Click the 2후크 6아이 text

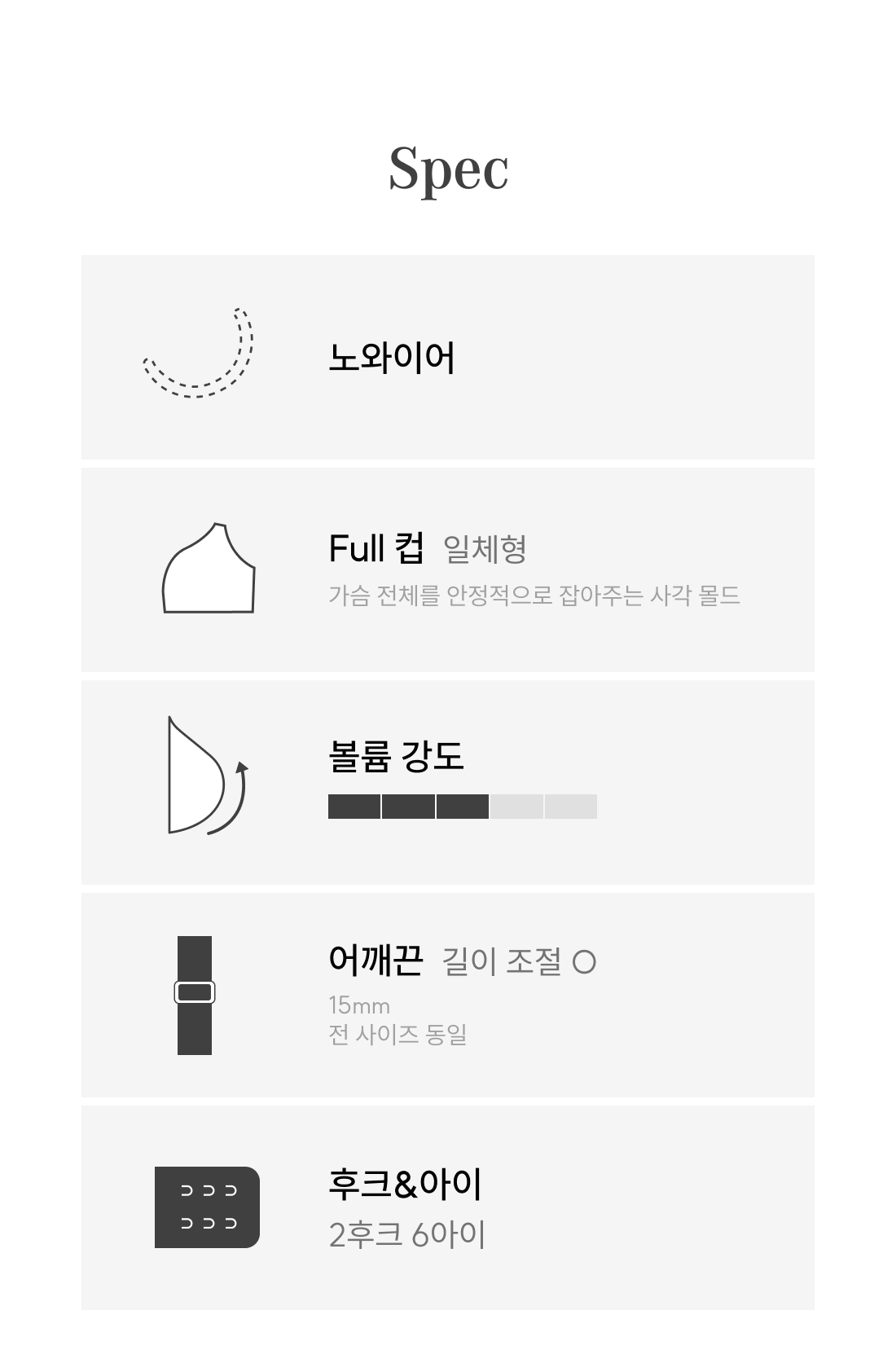(x=406, y=1235)
